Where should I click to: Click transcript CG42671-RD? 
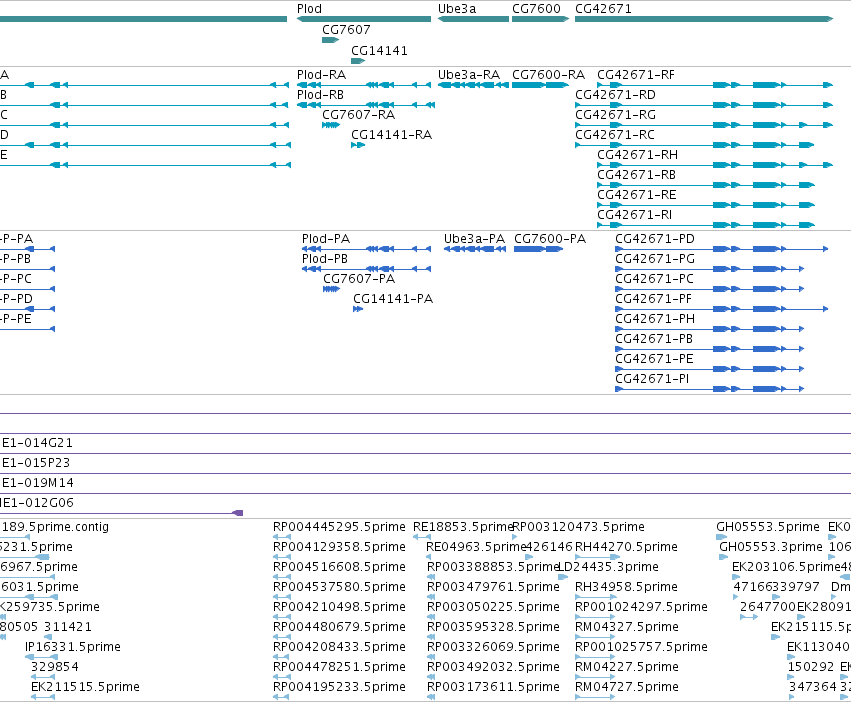click(x=615, y=94)
